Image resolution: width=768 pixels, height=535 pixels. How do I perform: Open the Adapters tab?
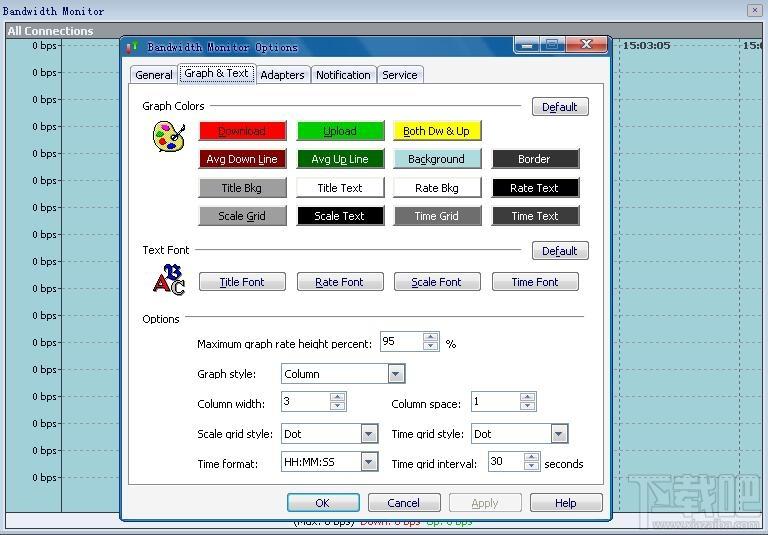283,75
